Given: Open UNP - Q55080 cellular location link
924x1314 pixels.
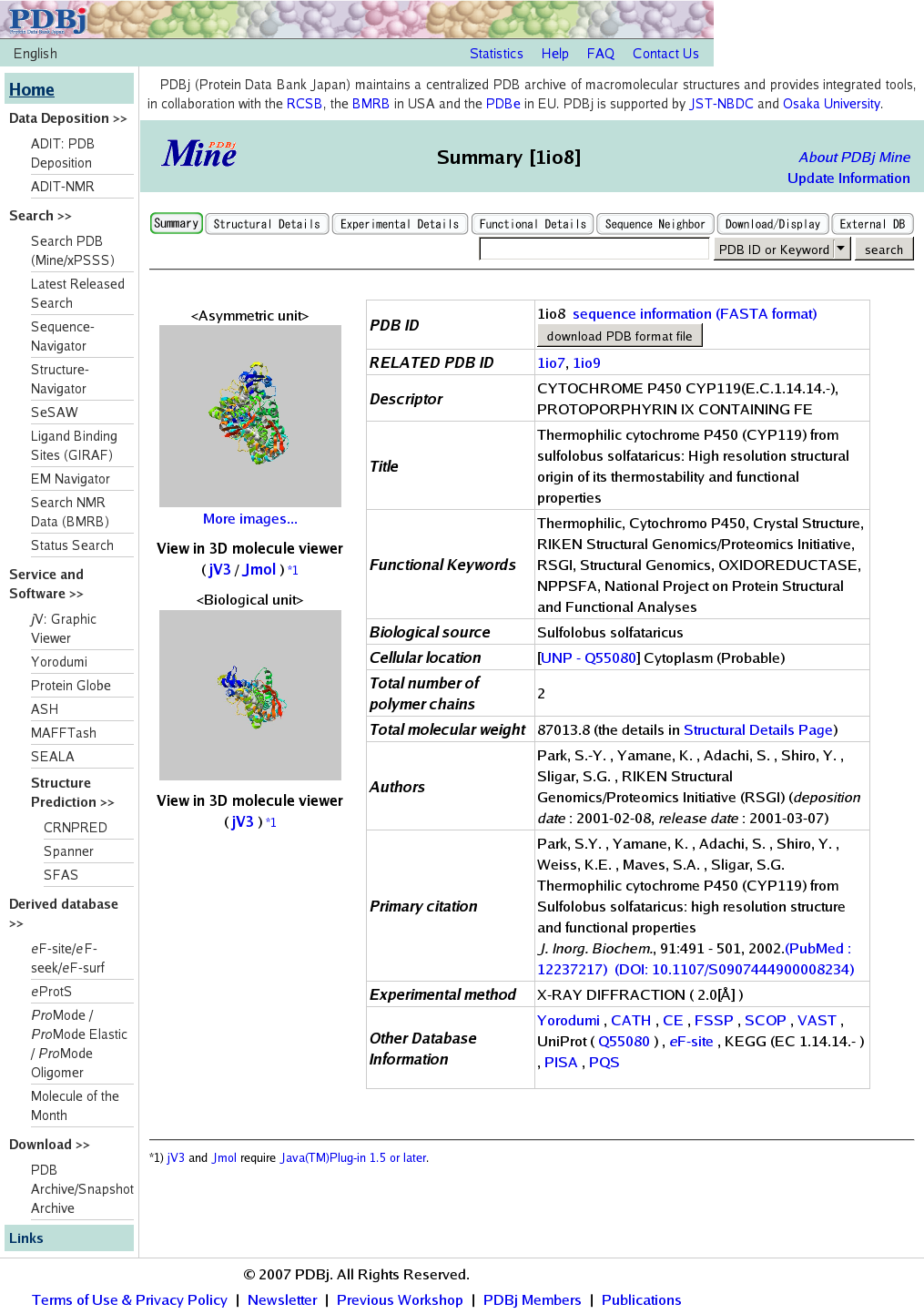Looking at the screenshot, I should [589, 657].
